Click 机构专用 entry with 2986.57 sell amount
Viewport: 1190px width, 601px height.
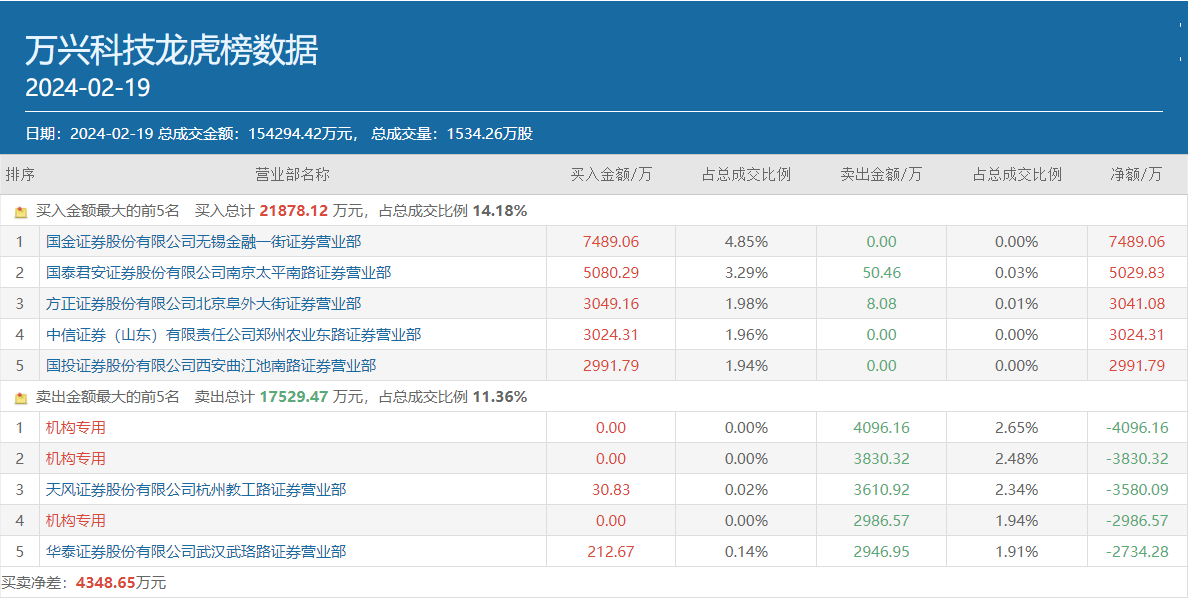75,521
